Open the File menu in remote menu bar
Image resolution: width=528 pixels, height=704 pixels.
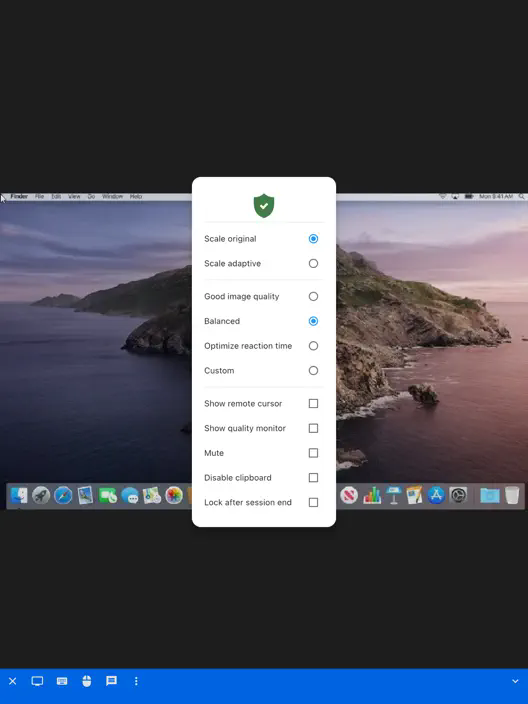click(40, 196)
